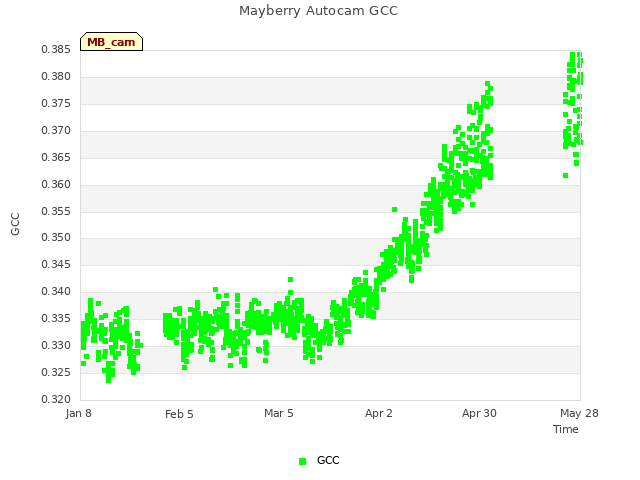This screenshot has width=640, height=480.
Task: Select the Mar 5 x-axis label
Action: click(x=279, y=413)
